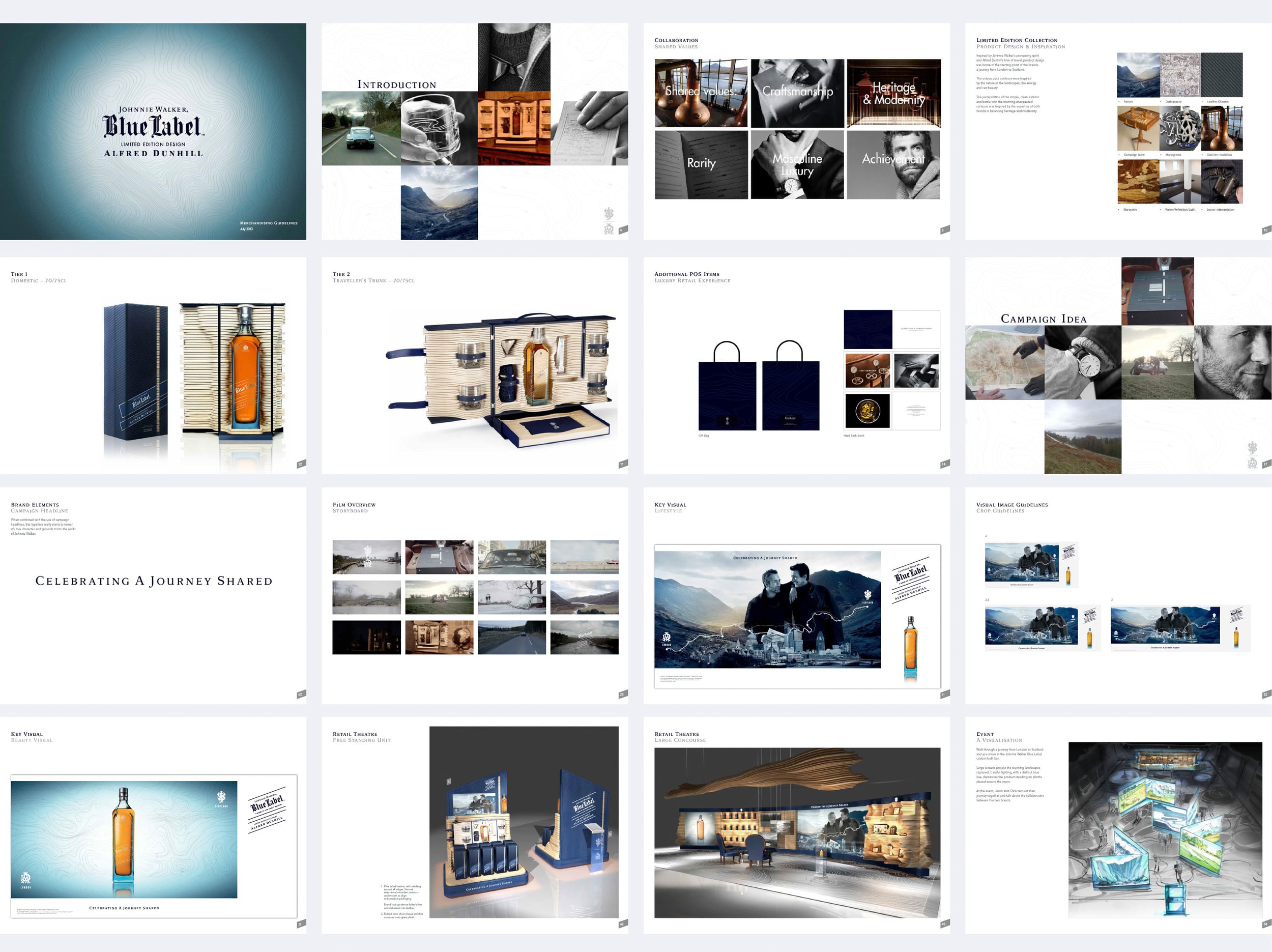Click the 'Celebrating a Journey Shared' headline

click(154, 581)
